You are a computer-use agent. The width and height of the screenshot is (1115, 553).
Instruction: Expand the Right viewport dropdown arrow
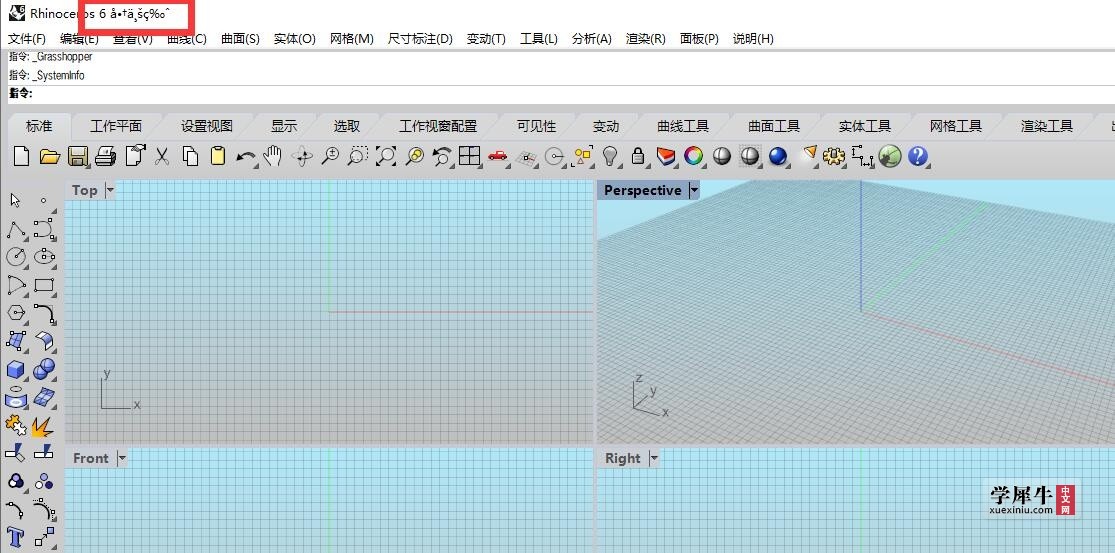653,458
